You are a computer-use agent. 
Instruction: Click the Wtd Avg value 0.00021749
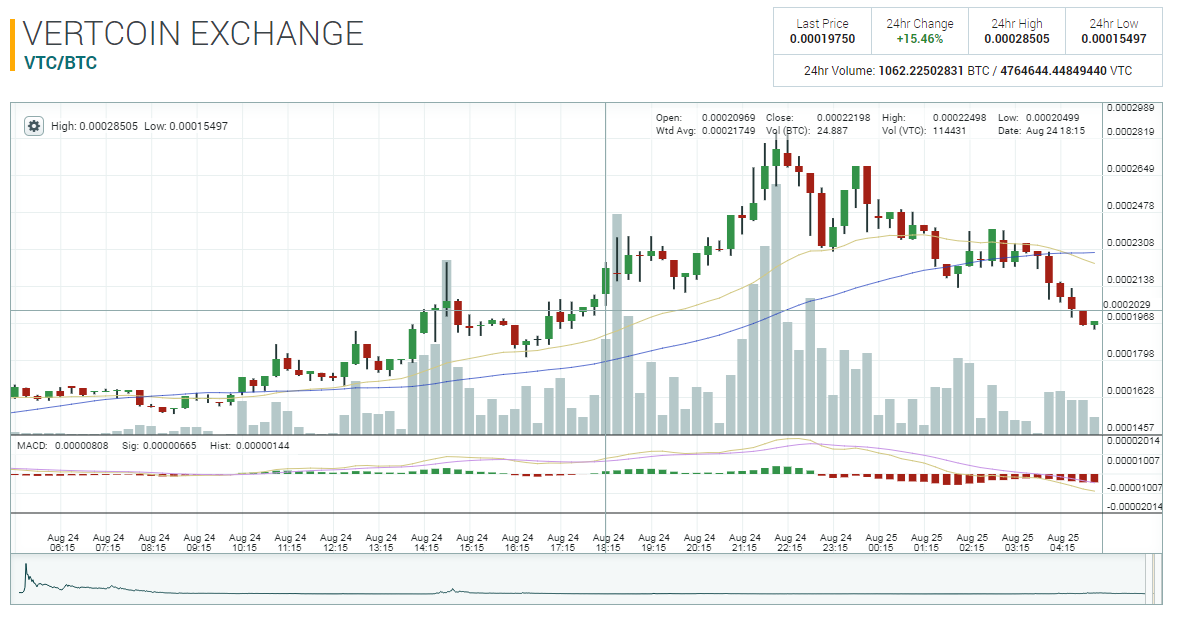728,131
